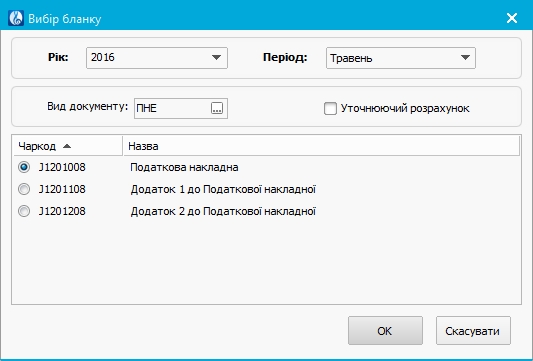This screenshot has height=361, width=533.
Task: Open document type browse ellipsis button
Action: click(x=217, y=108)
